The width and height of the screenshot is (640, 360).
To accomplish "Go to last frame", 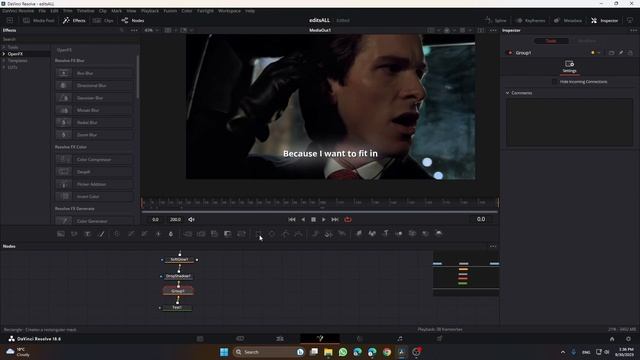I will point(335,220).
